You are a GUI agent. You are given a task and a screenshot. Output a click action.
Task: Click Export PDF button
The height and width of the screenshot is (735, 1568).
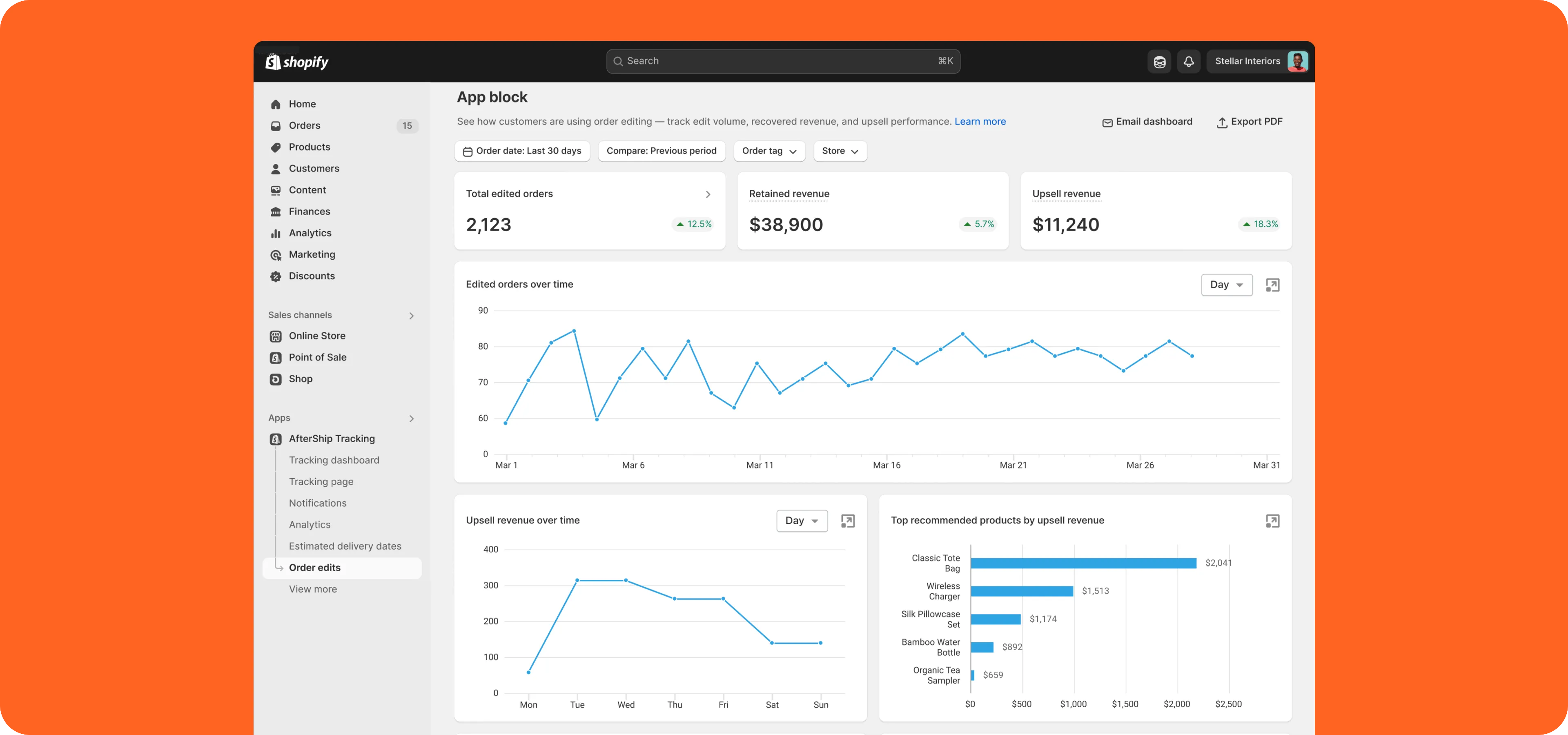click(1249, 122)
